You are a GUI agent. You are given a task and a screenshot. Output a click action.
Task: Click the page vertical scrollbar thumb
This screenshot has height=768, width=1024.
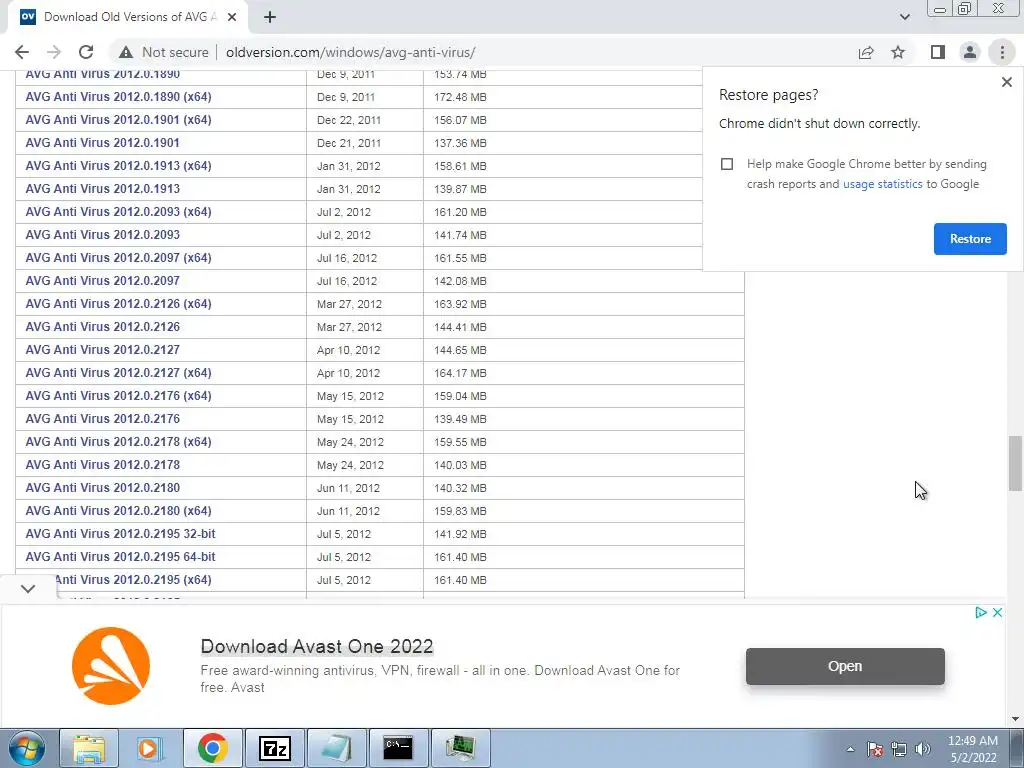[x=1015, y=463]
